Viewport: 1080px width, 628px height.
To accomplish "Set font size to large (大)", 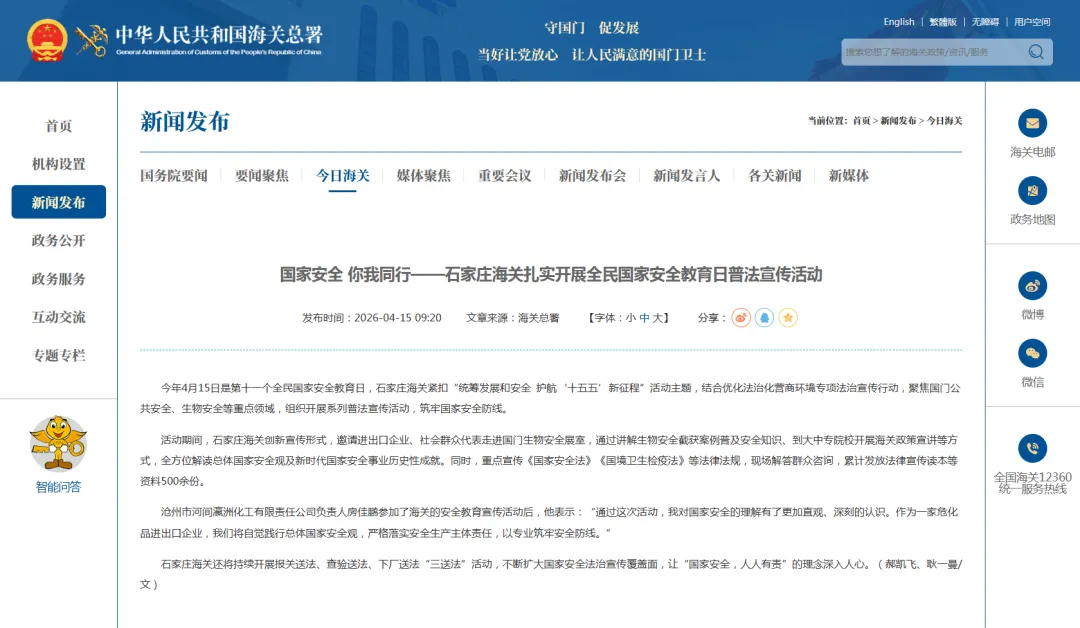I will 658,318.
